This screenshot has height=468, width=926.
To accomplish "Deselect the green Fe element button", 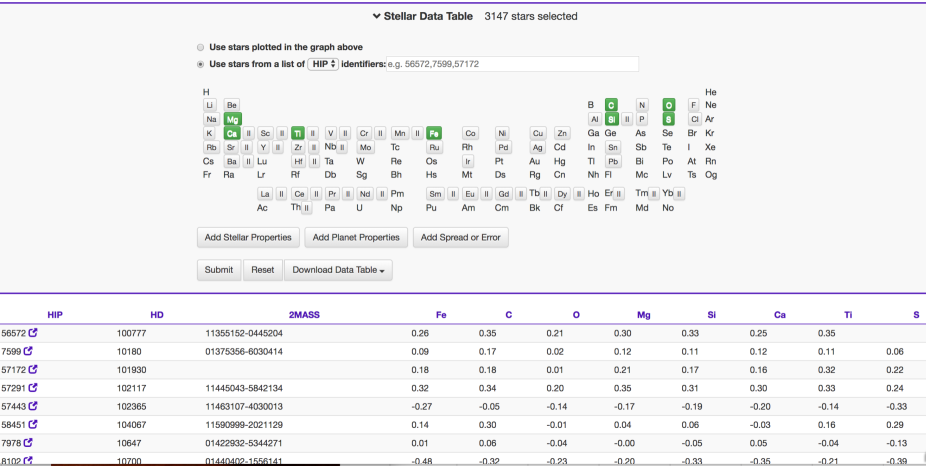I will (433, 133).
